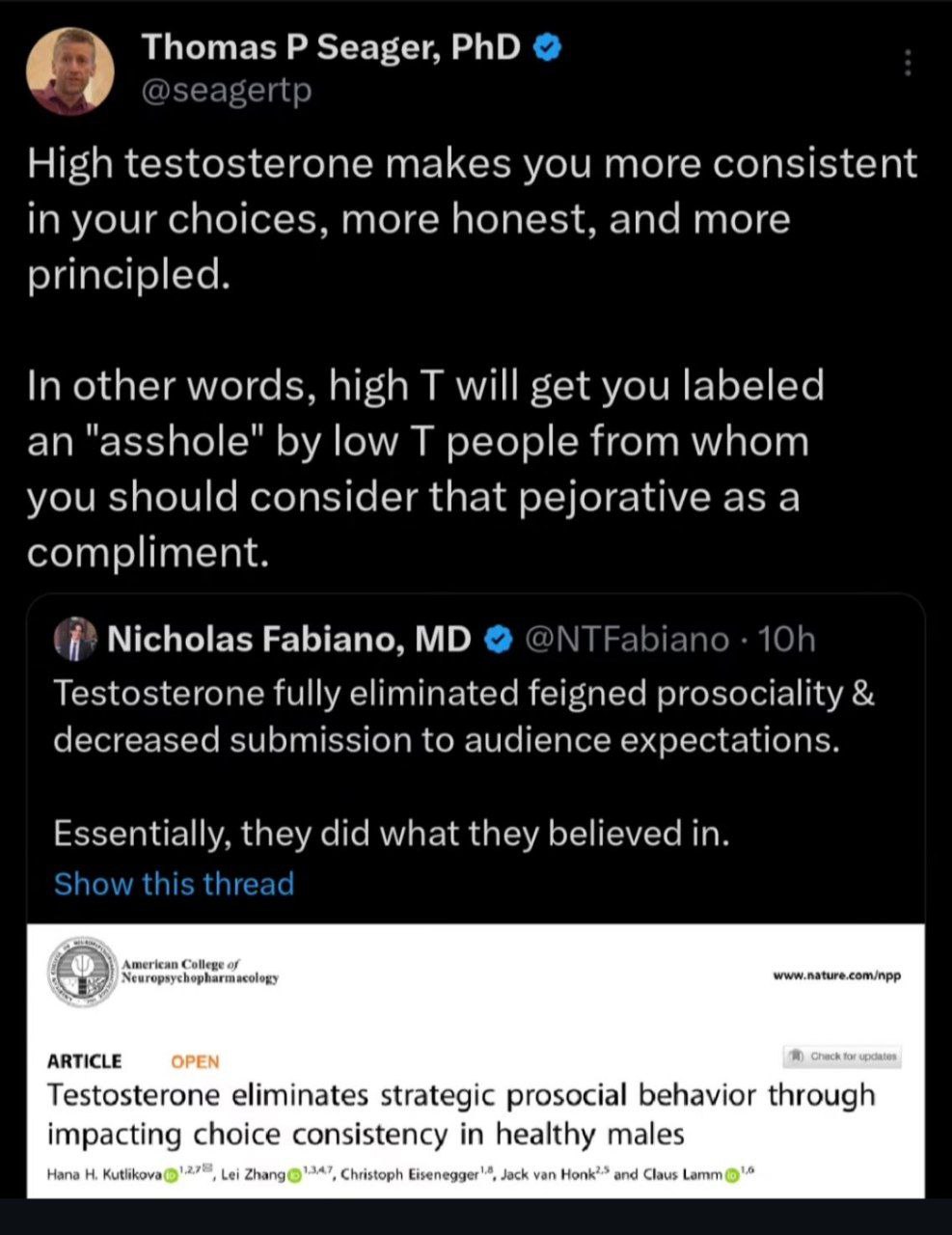Click the @NTFabiano handle

625,640
